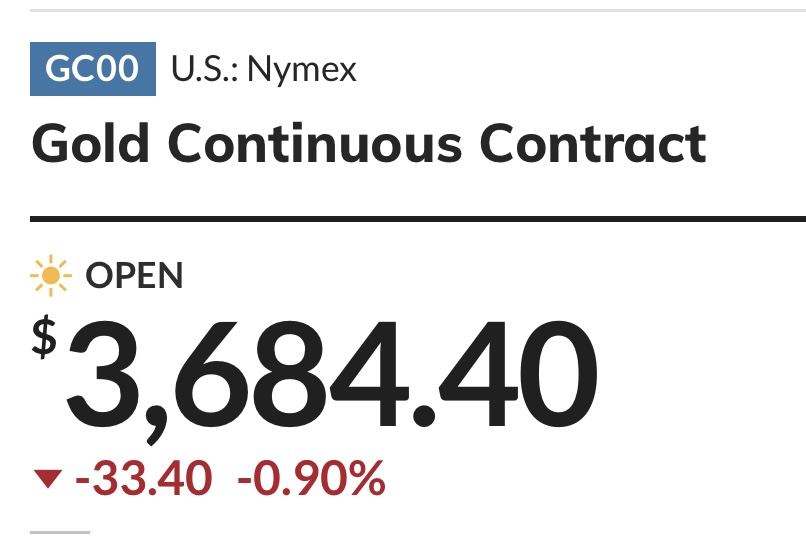Click the OPEN market status label

click(x=134, y=276)
